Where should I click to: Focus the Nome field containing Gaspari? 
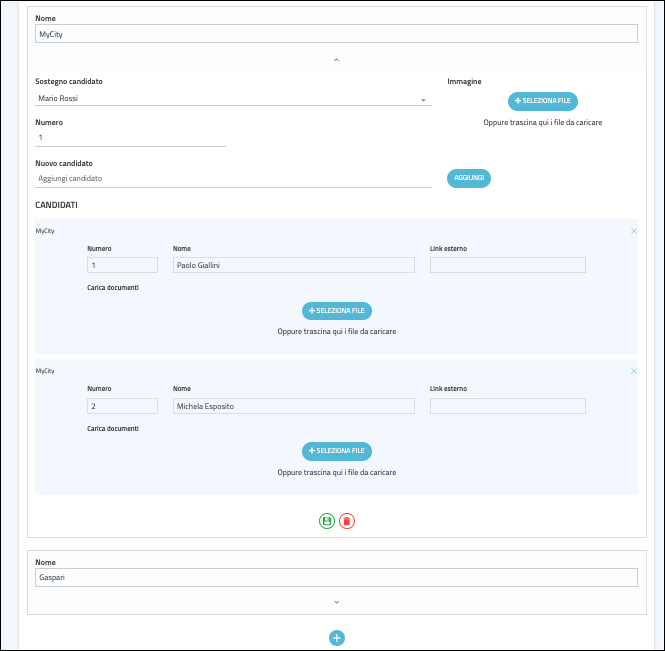[336, 578]
